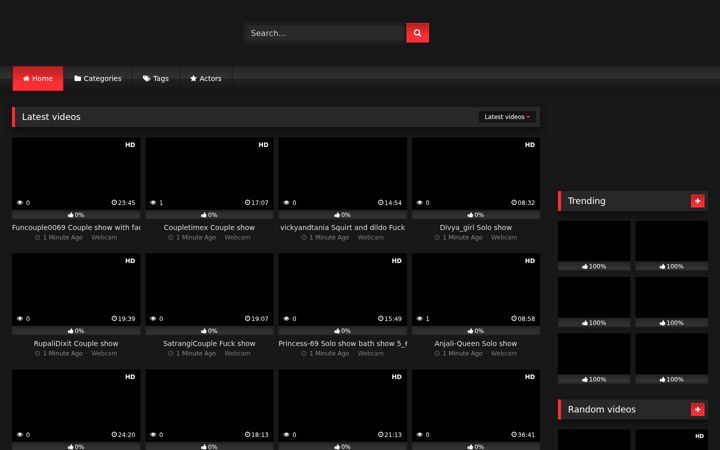
Task: Click the clock icon next to 18:13
Action: [x=248, y=434]
